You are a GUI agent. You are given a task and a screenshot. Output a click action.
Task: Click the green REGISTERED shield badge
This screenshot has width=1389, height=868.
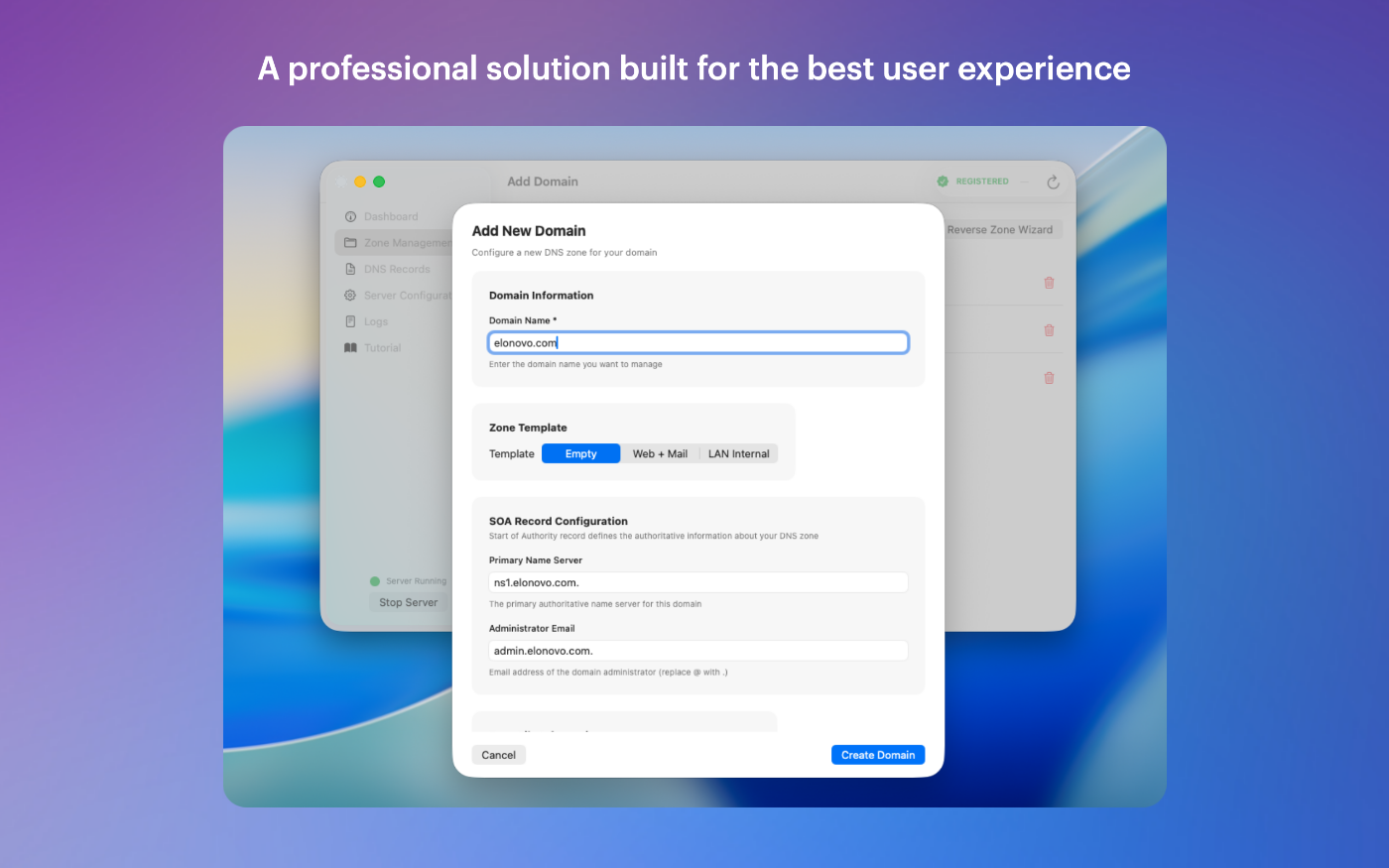[x=943, y=182]
